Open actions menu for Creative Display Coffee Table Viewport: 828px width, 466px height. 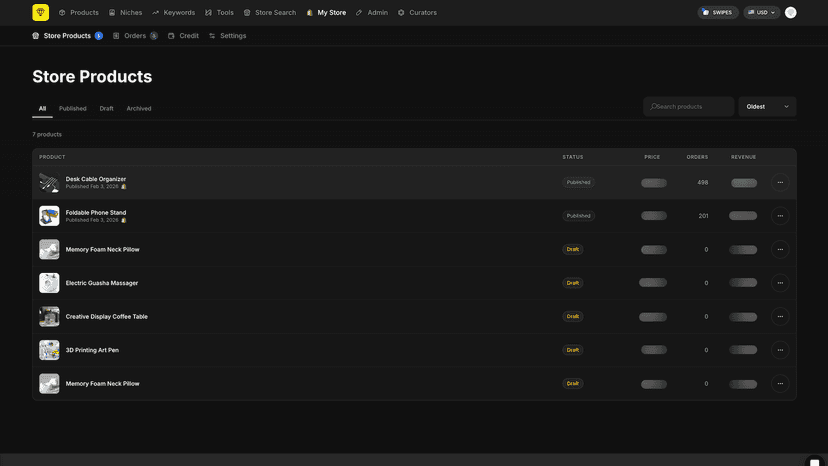coord(780,316)
